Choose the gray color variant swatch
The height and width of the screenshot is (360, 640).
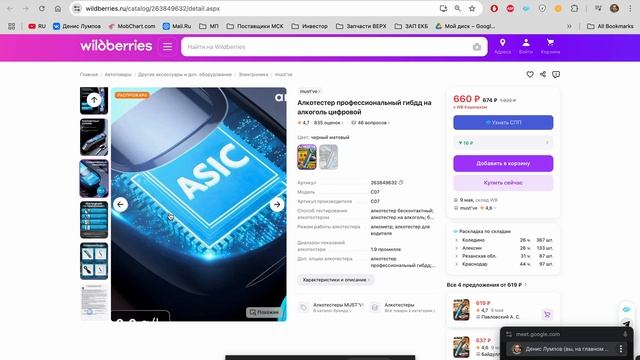pyautogui.click(x=329, y=157)
